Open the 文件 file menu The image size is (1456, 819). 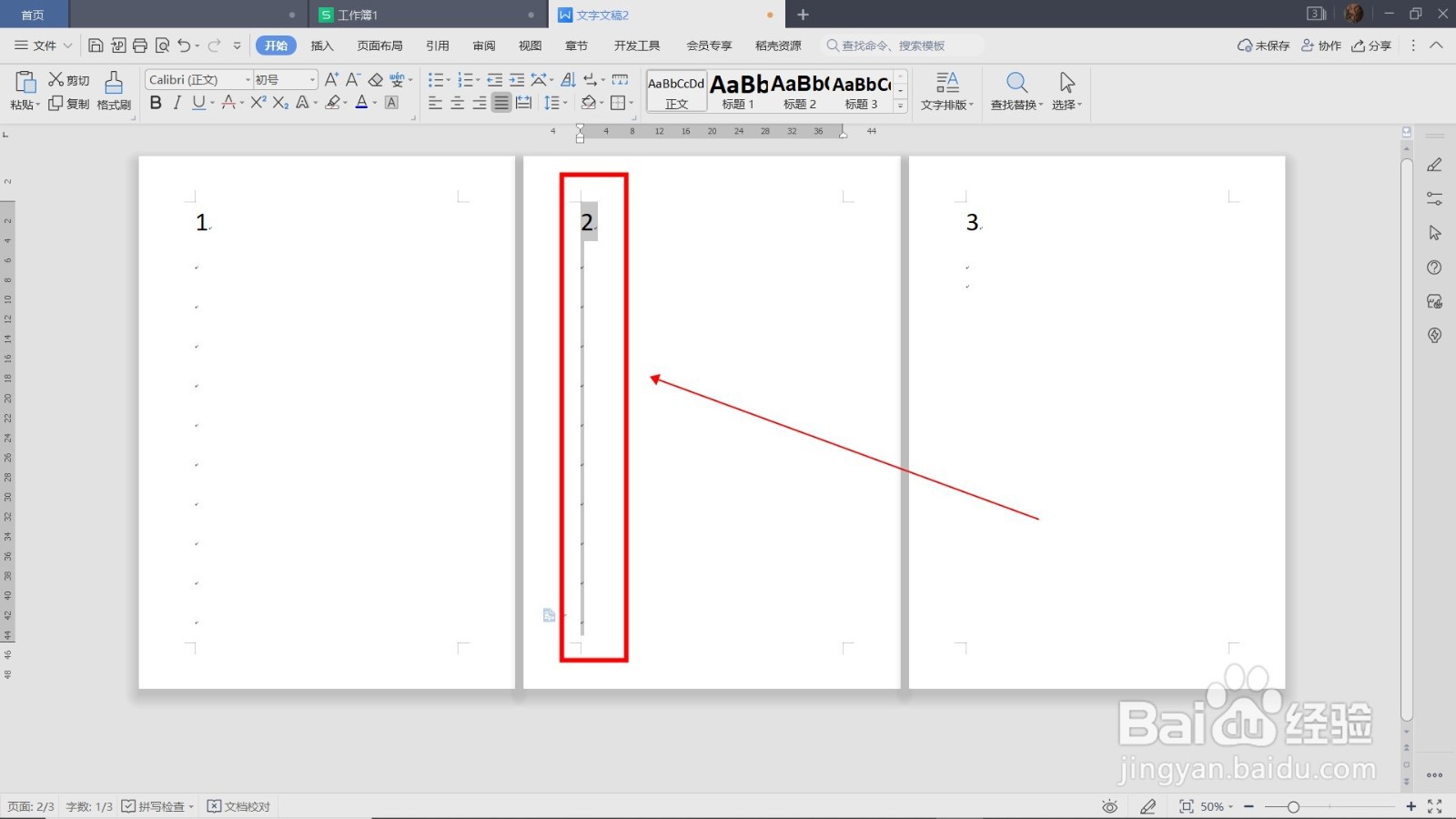(x=44, y=45)
